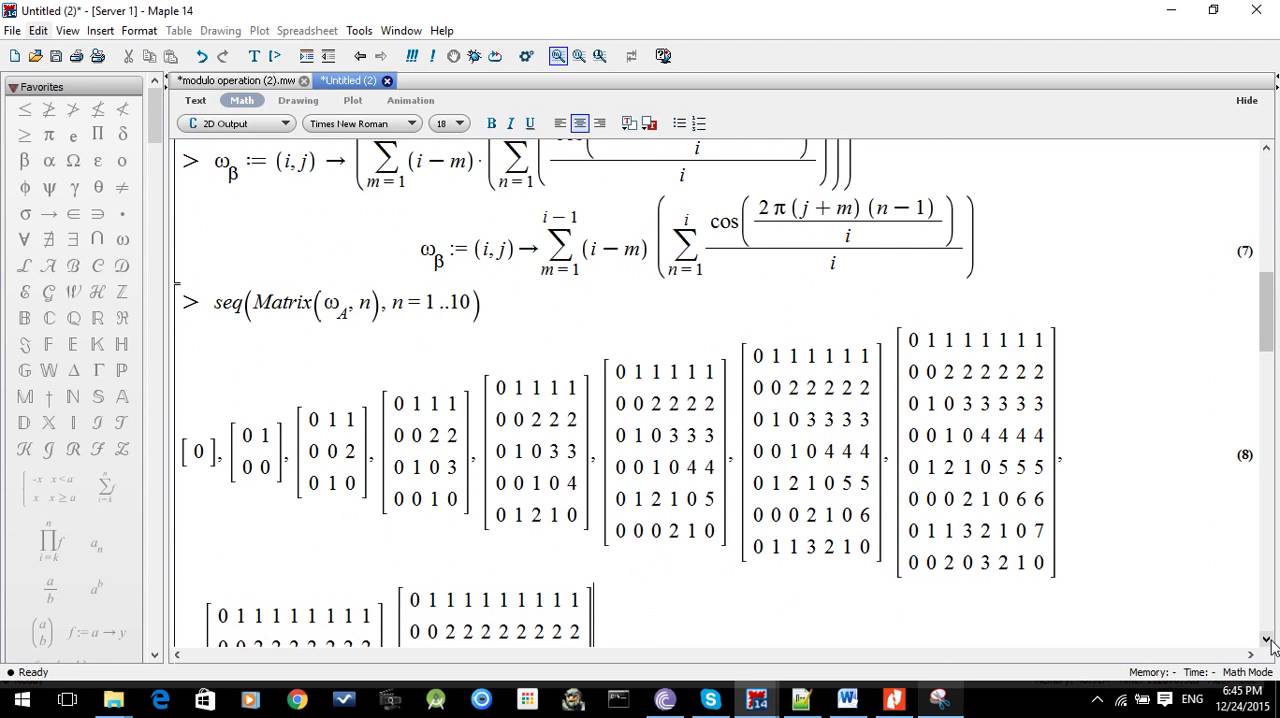
Task: Cut selection using the scissors icon
Action: pos(128,57)
